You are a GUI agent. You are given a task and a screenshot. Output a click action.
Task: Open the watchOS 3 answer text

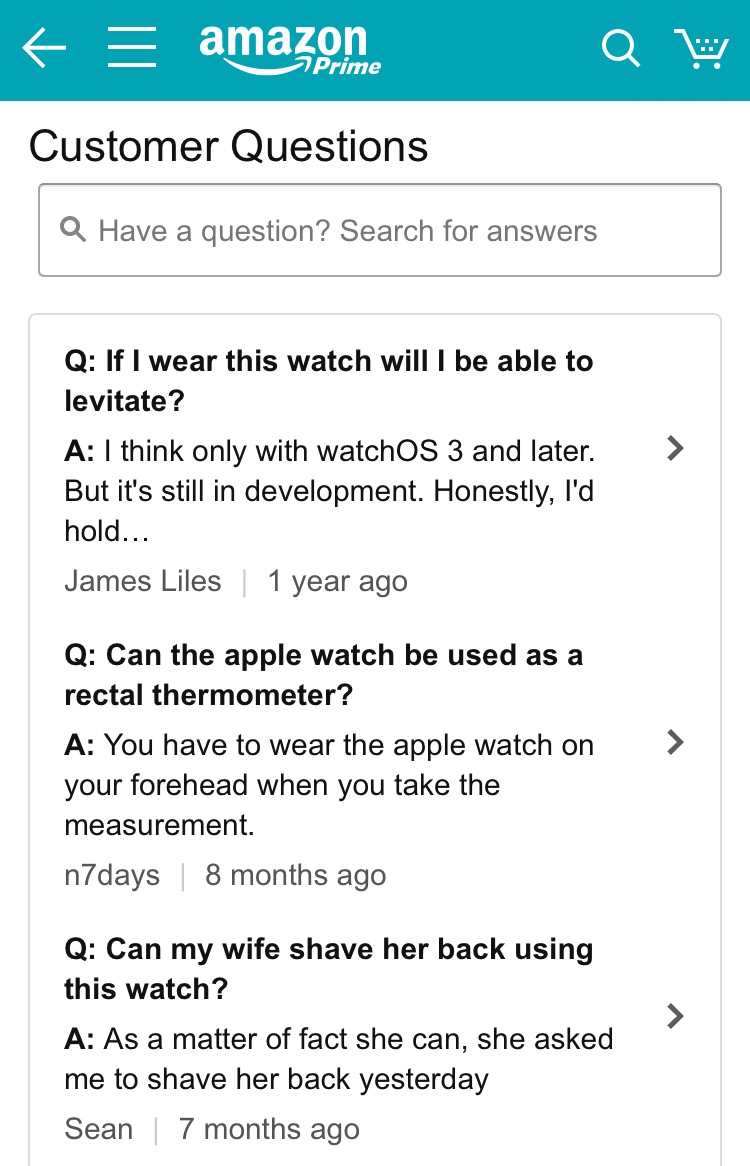tap(330, 491)
